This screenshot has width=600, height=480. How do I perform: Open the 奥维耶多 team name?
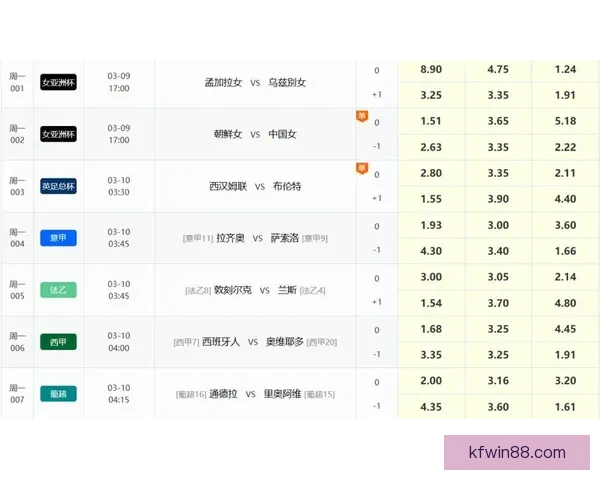tap(285, 342)
